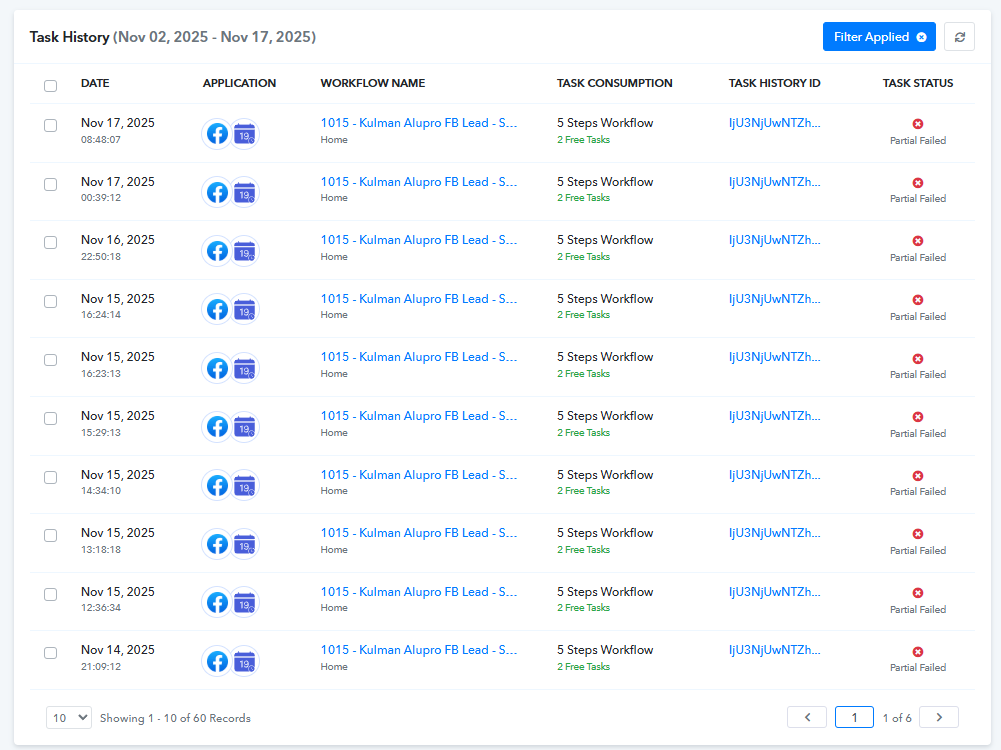Open the records-per-page dropdown showing 10

click(x=69, y=717)
